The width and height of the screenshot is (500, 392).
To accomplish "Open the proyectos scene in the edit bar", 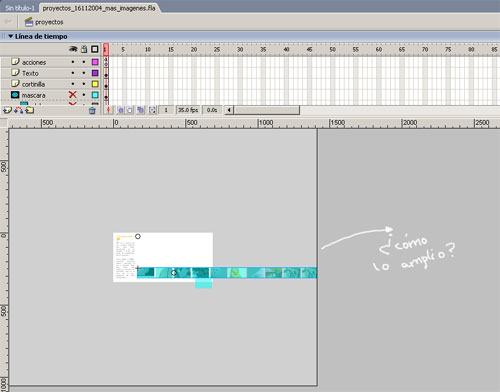I will point(44,22).
